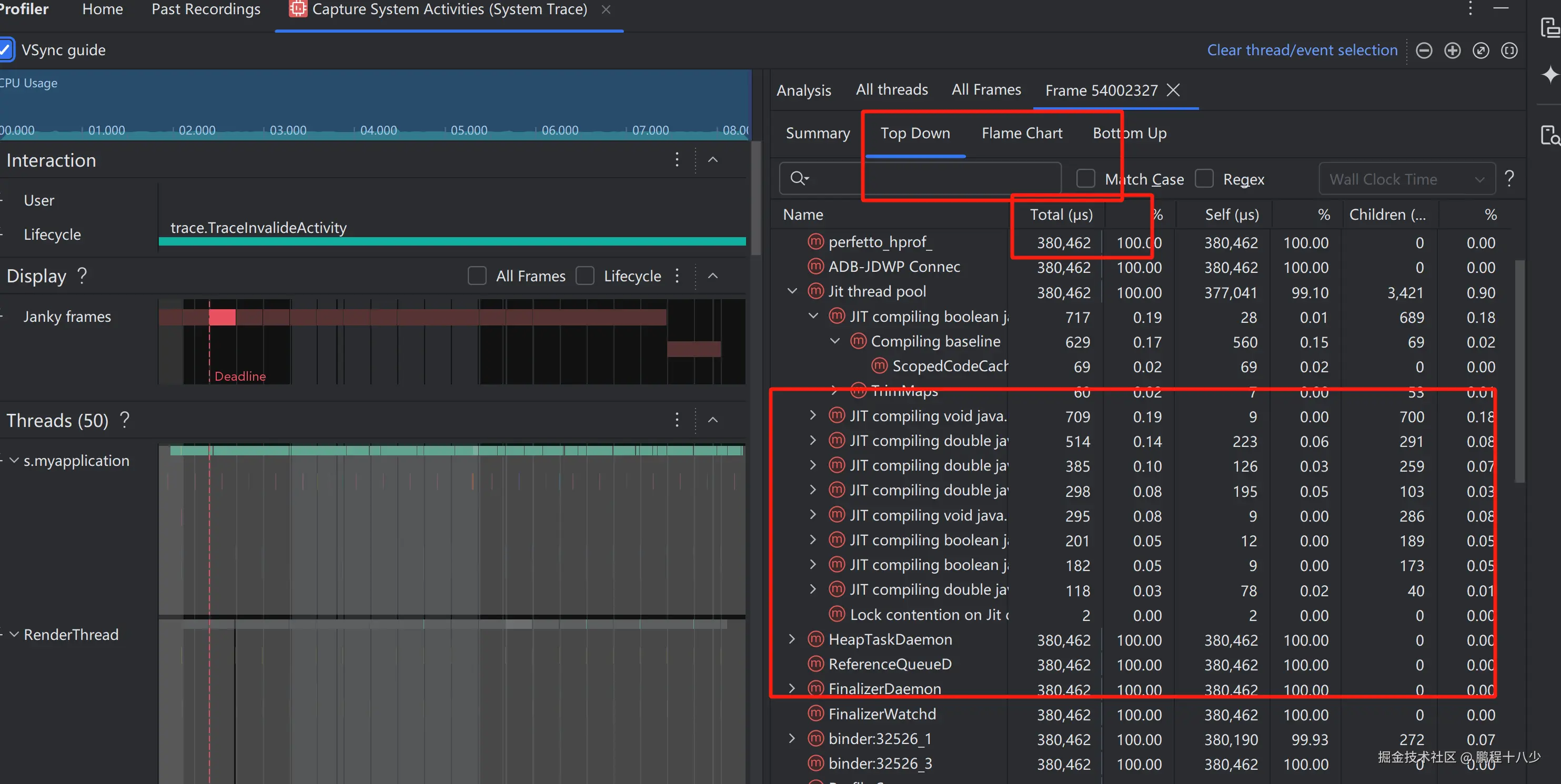1561x784 pixels.
Task: Click the highlighted janky frame block
Action: 222,317
